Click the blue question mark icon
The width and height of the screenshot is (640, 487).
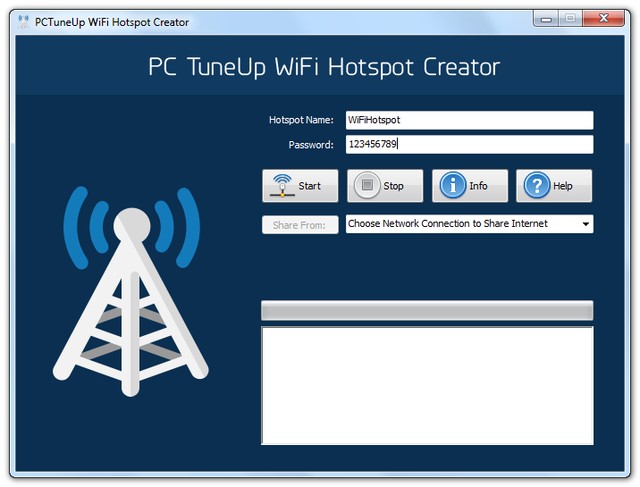click(537, 185)
